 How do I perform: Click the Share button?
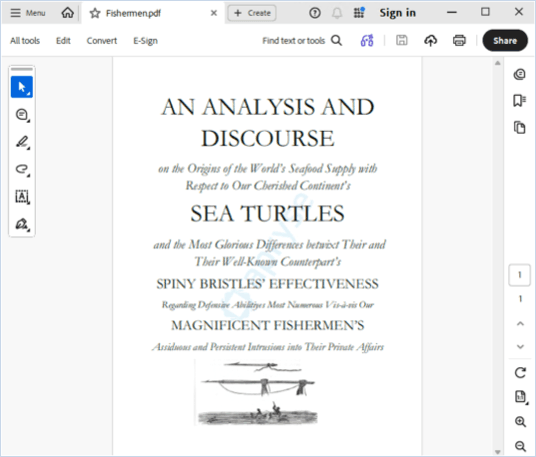[x=505, y=40]
